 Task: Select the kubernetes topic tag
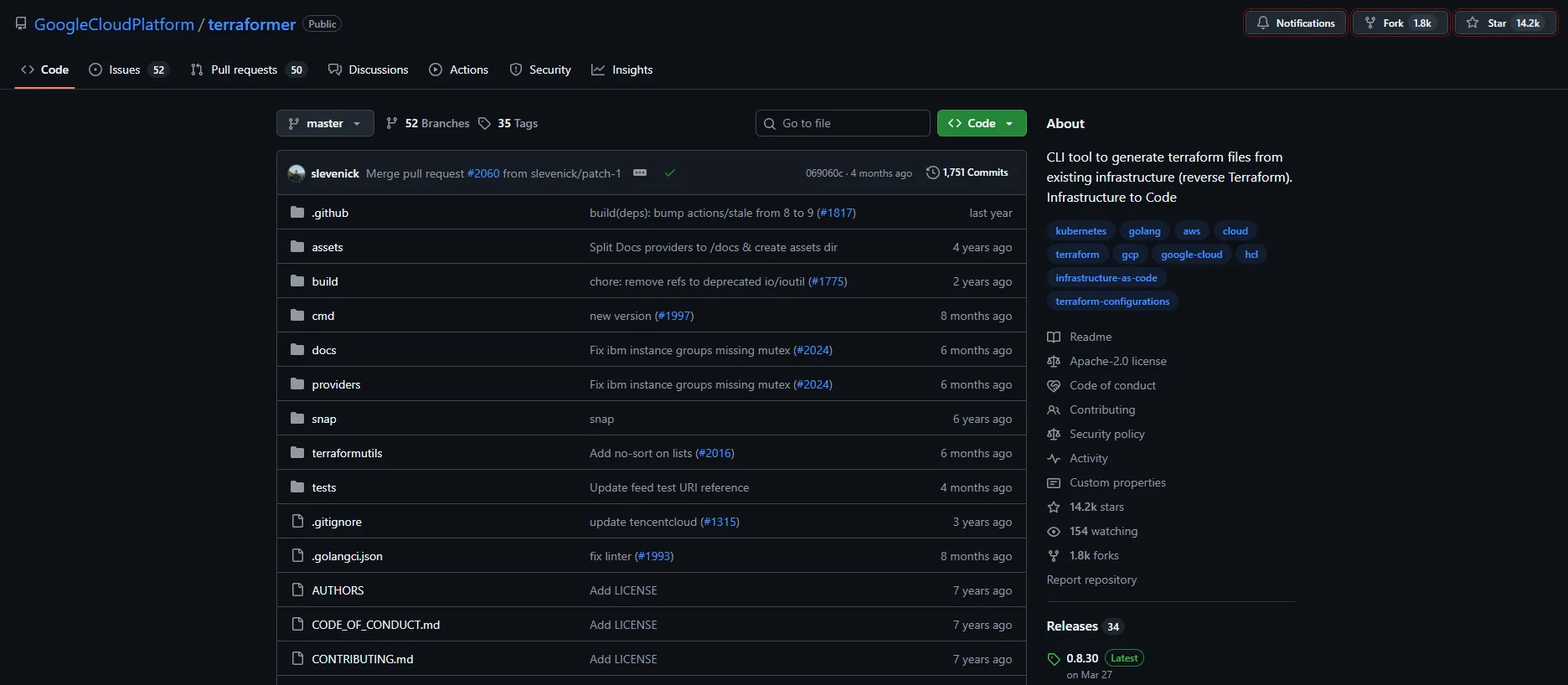click(1081, 231)
